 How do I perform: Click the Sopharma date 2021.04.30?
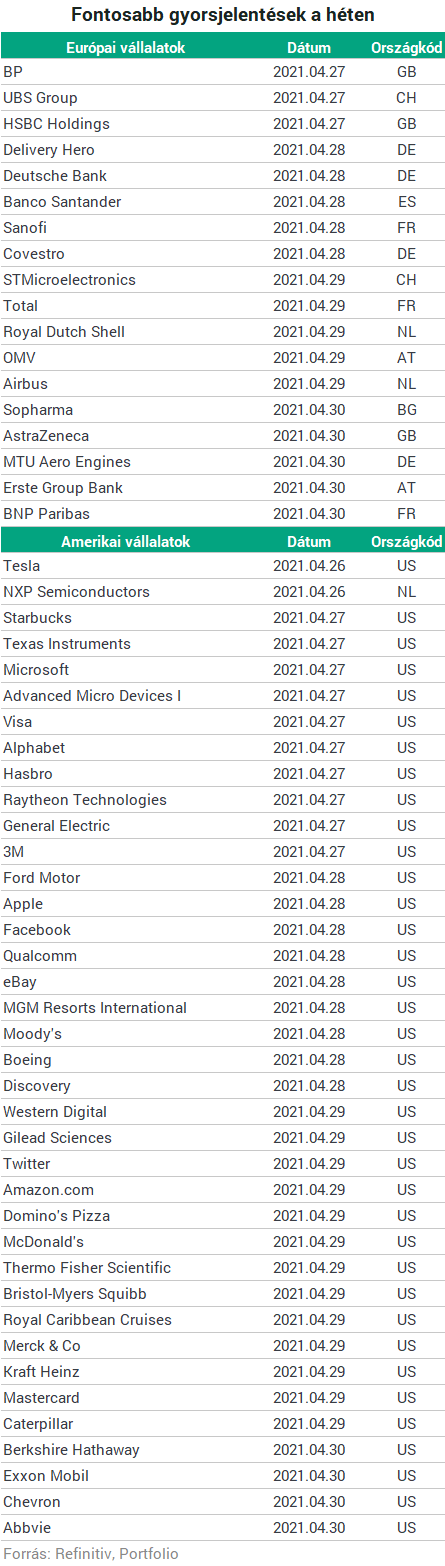coord(309,410)
